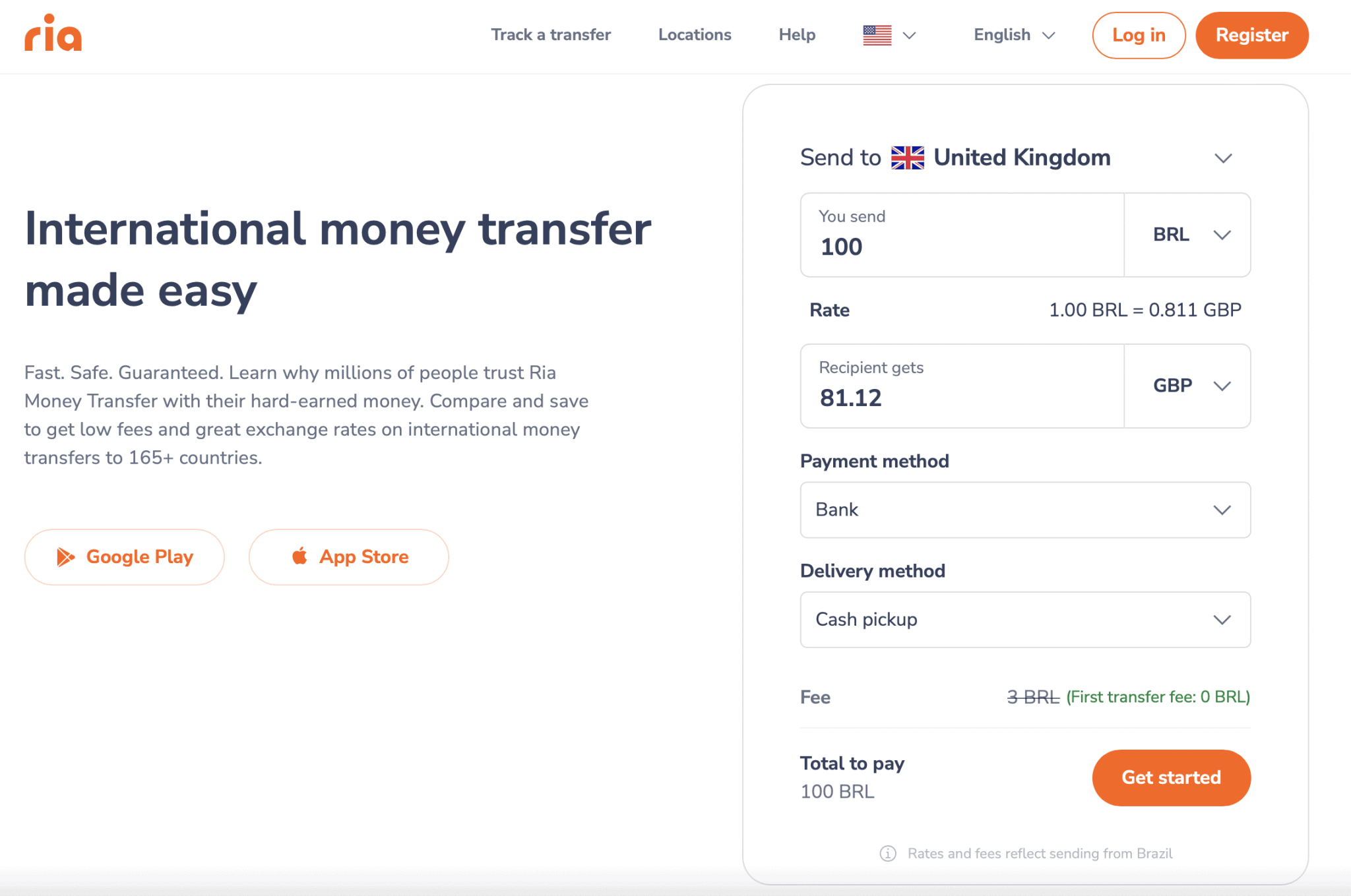This screenshot has width=1351, height=896.
Task: Click the Log in button
Action: coord(1139,35)
